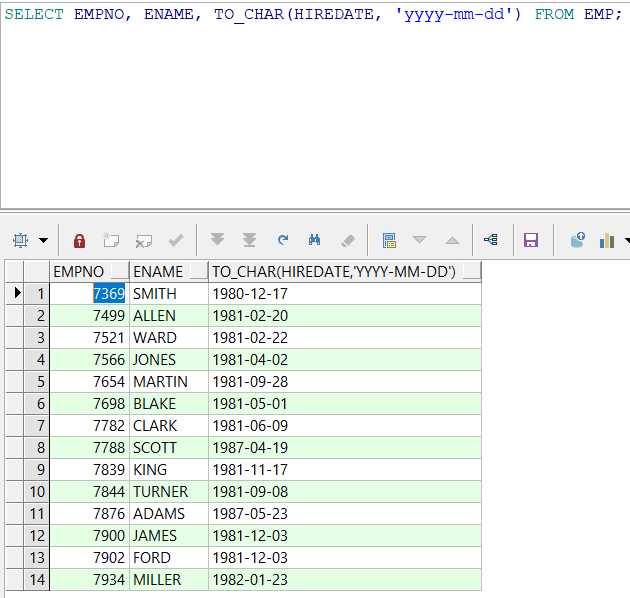Click the cell ALLEN
The image size is (630, 598).
click(x=169, y=316)
